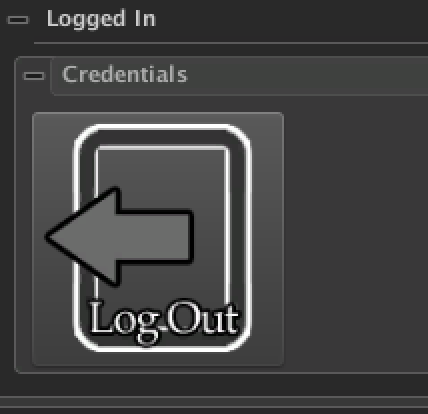Select the Credentials header bar
428x414 pixels.
point(239,76)
